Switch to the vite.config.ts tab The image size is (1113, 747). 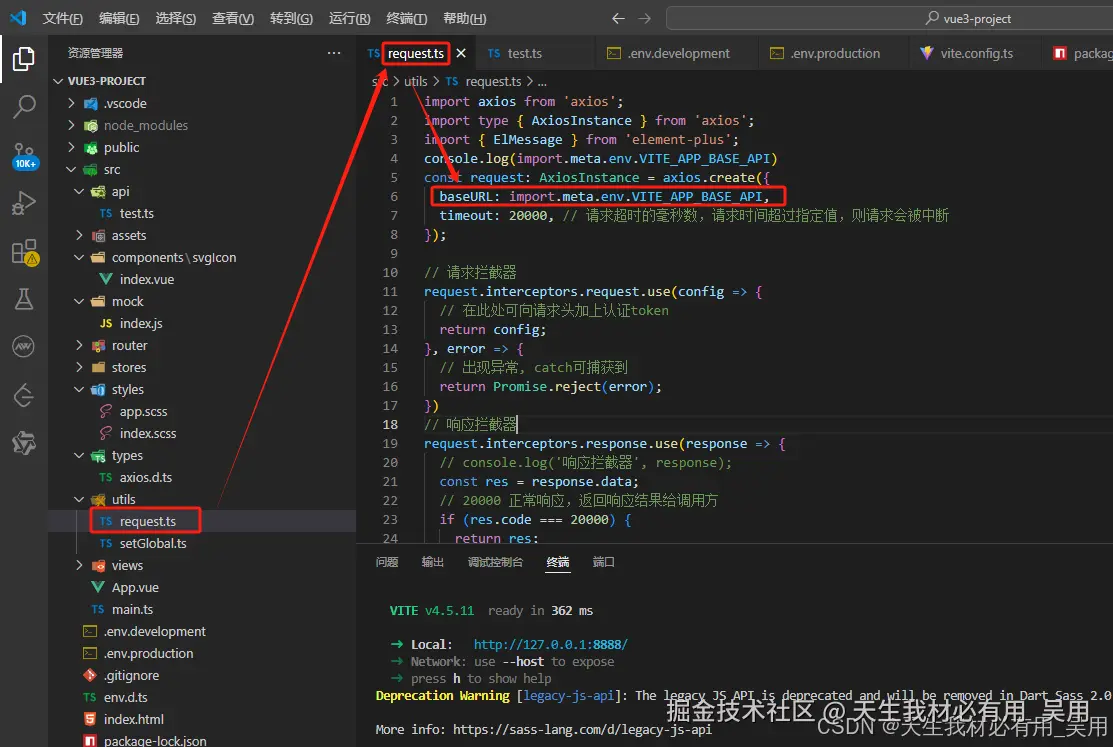[975, 54]
